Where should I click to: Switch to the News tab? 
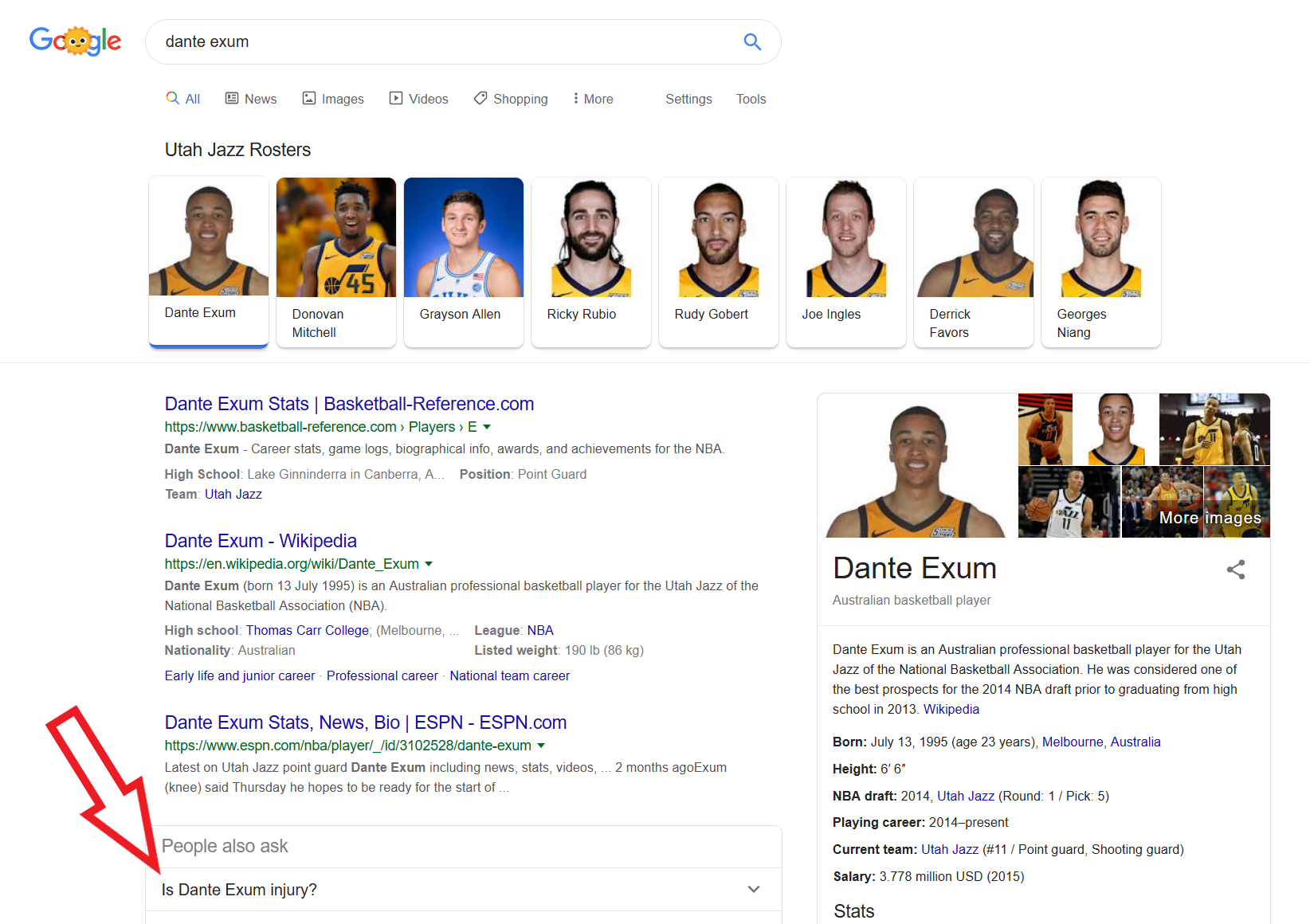tap(251, 99)
